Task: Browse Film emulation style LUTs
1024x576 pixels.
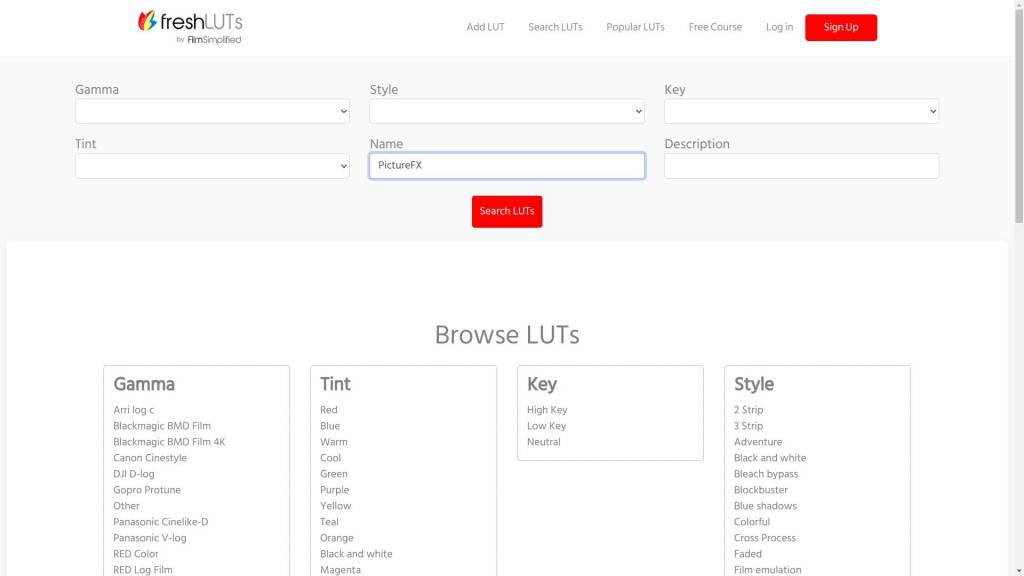Action: point(767,569)
